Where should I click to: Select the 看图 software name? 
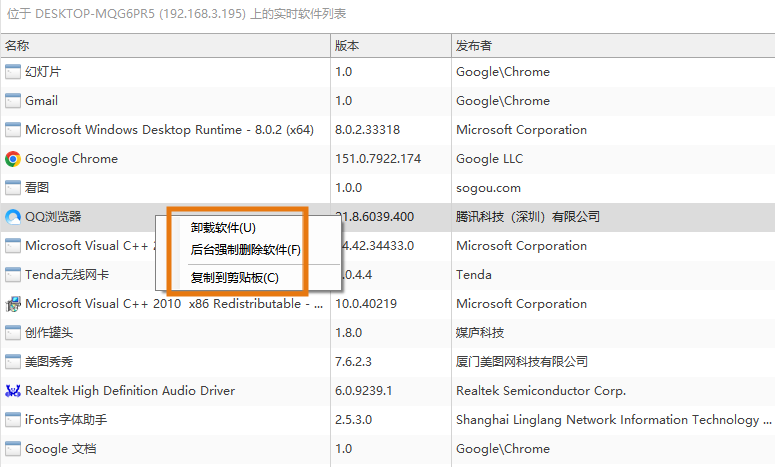tap(37, 188)
